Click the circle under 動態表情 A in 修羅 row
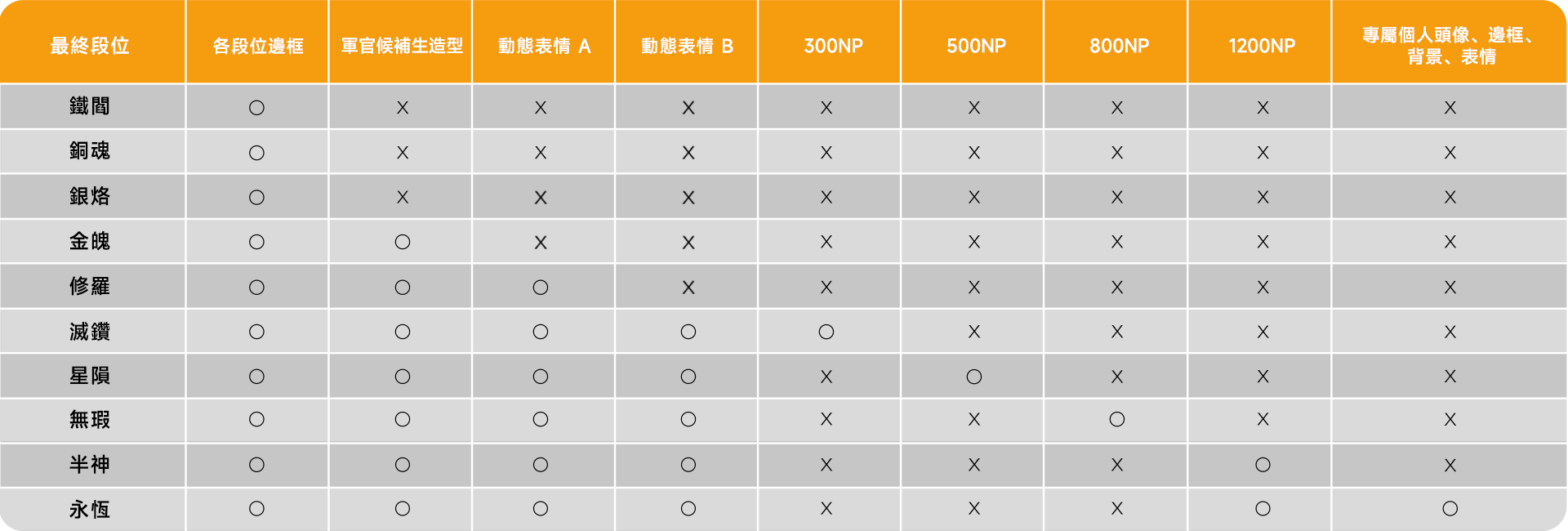The image size is (1568, 531). pos(541,288)
